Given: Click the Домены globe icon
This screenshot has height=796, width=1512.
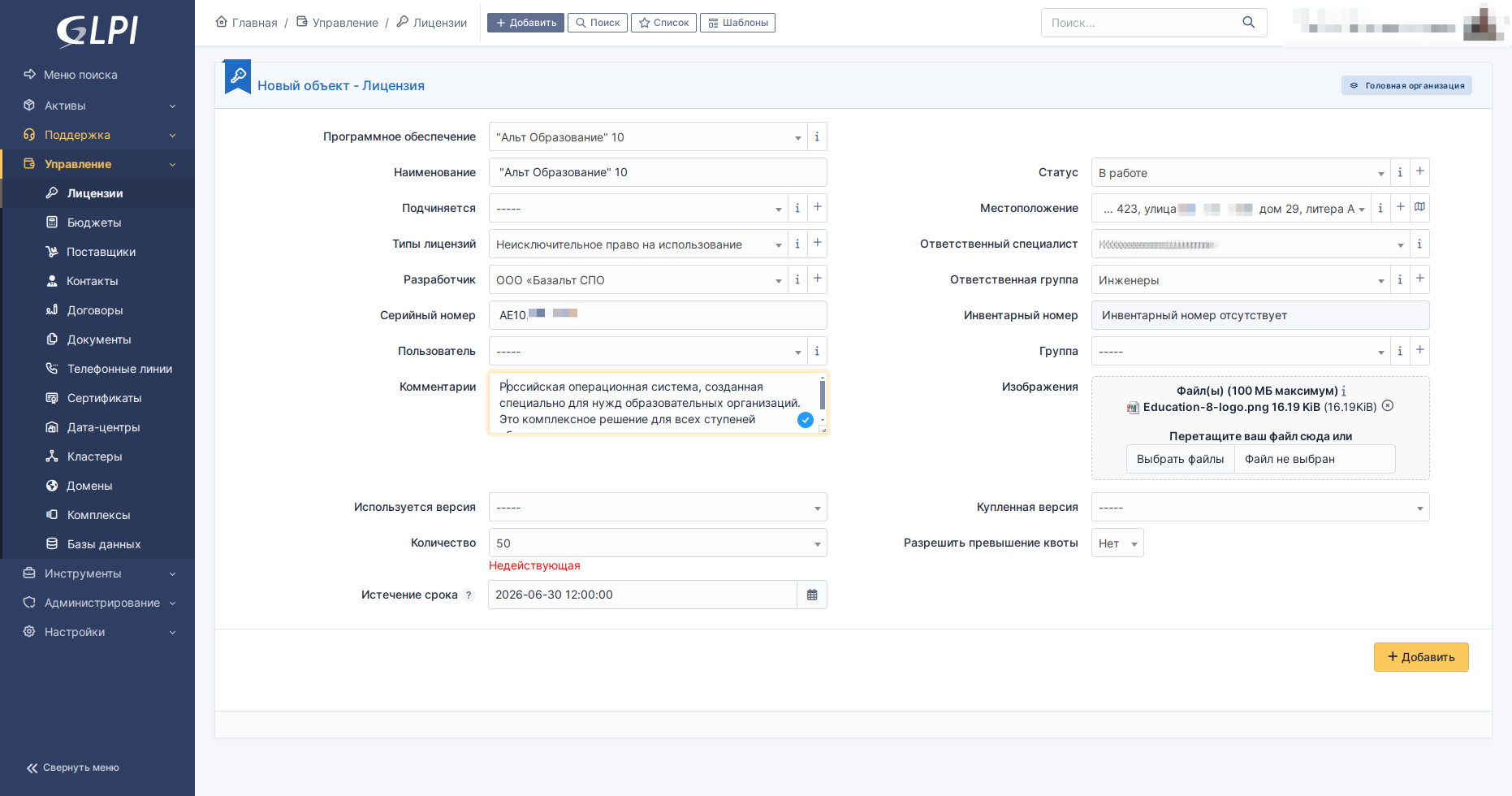Looking at the screenshot, I should point(52,486).
